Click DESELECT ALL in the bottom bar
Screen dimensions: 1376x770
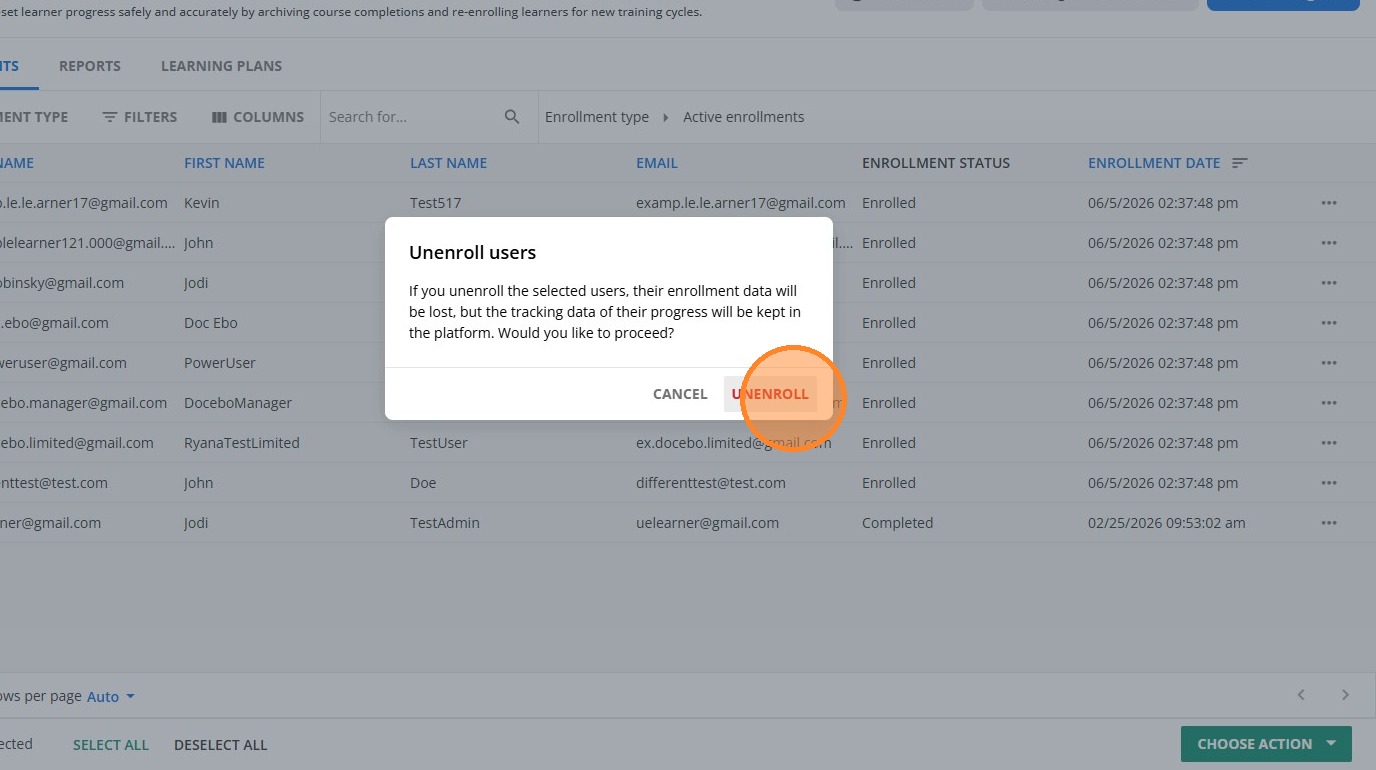click(x=221, y=745)
